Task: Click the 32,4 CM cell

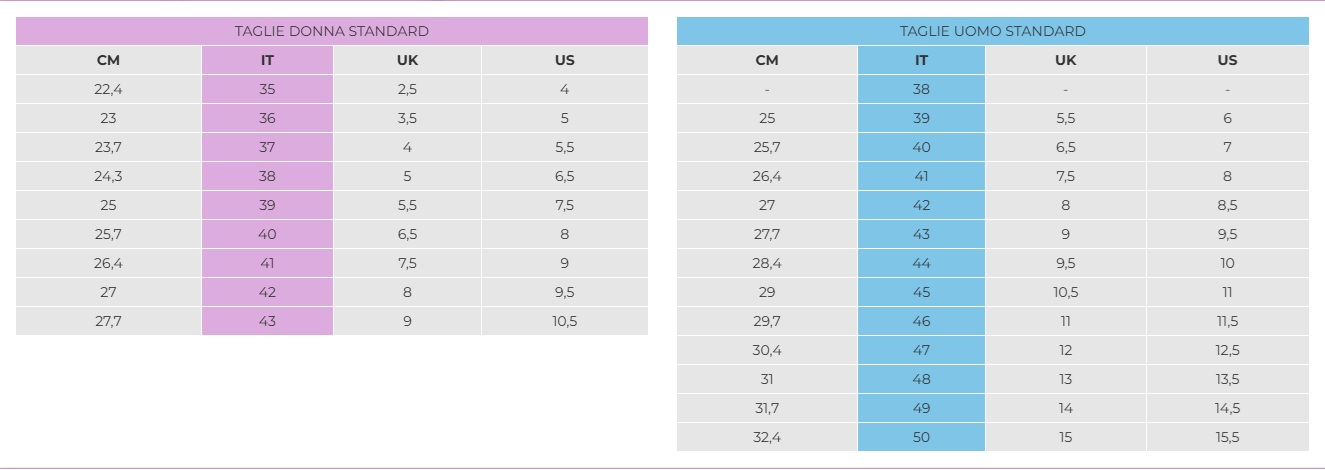Action: click(766, 437)
